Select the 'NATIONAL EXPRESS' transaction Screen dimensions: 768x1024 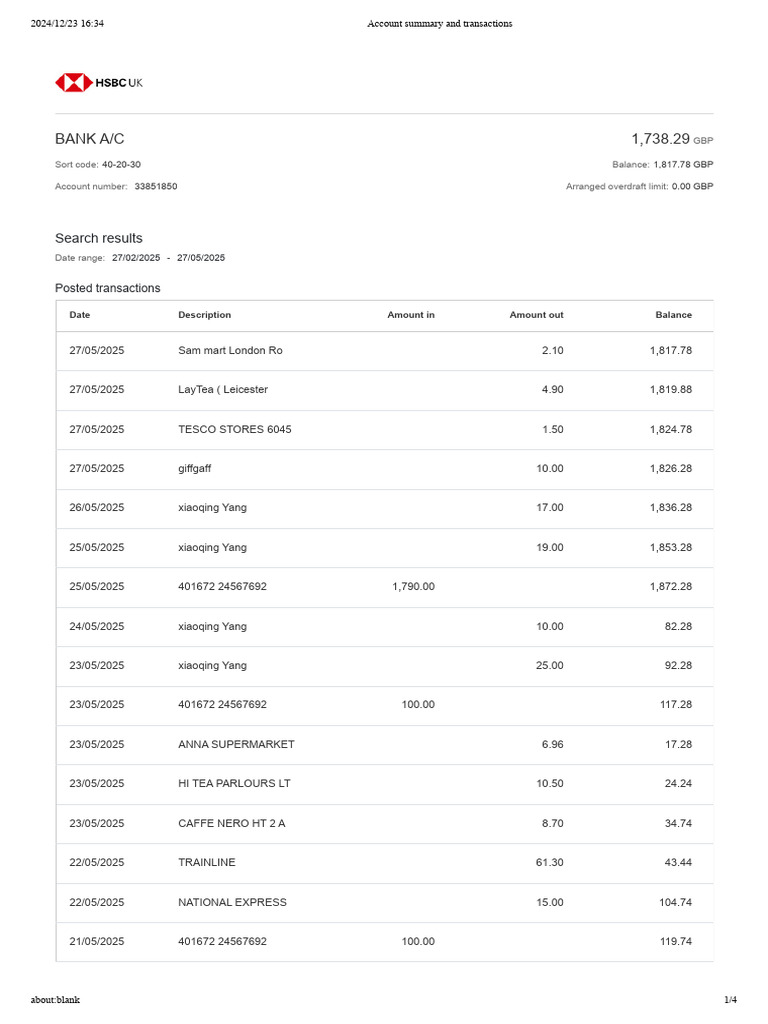pos(232,903)
